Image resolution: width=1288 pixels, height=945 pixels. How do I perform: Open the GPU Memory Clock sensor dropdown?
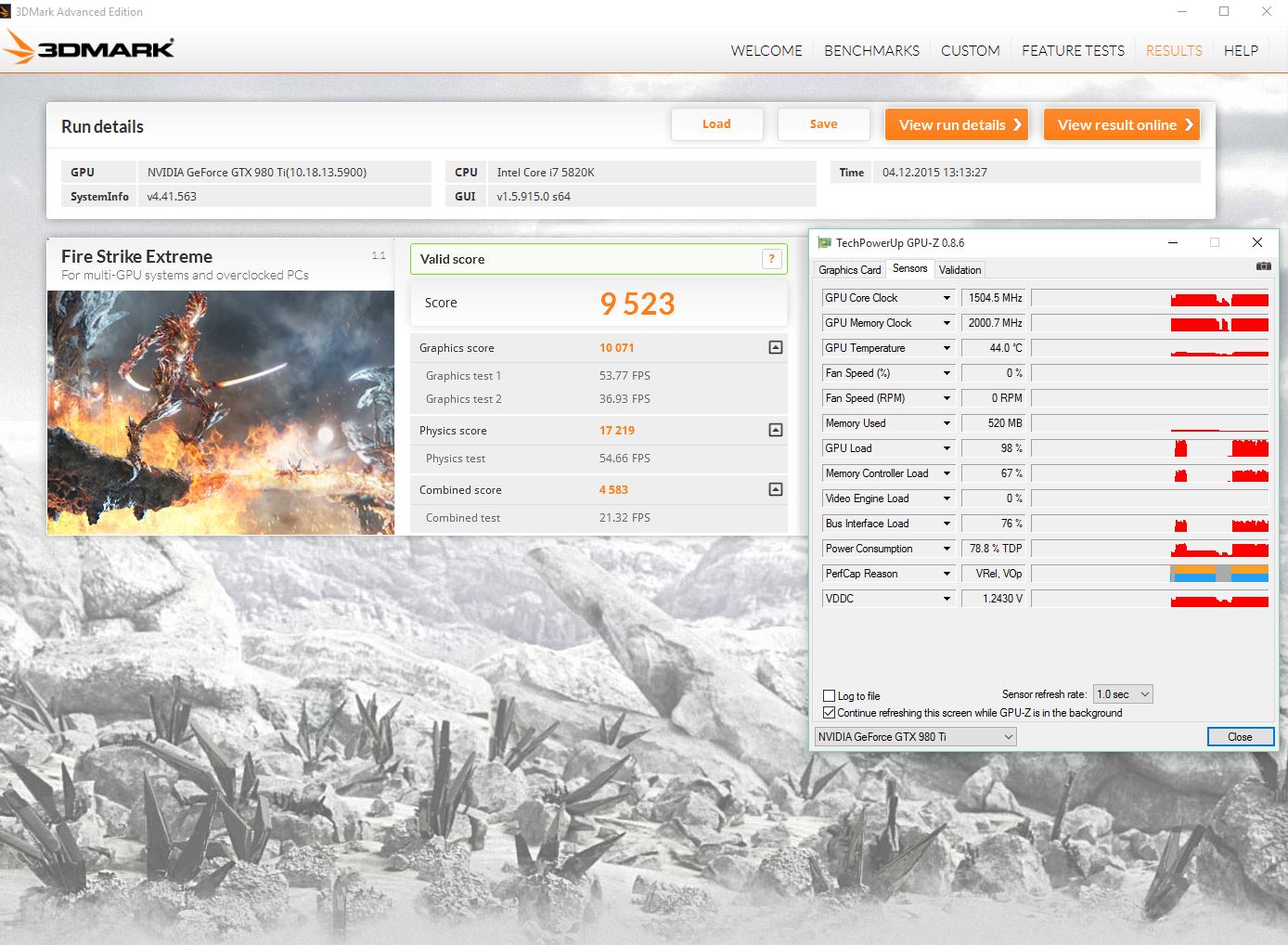(x=947, y=323)
